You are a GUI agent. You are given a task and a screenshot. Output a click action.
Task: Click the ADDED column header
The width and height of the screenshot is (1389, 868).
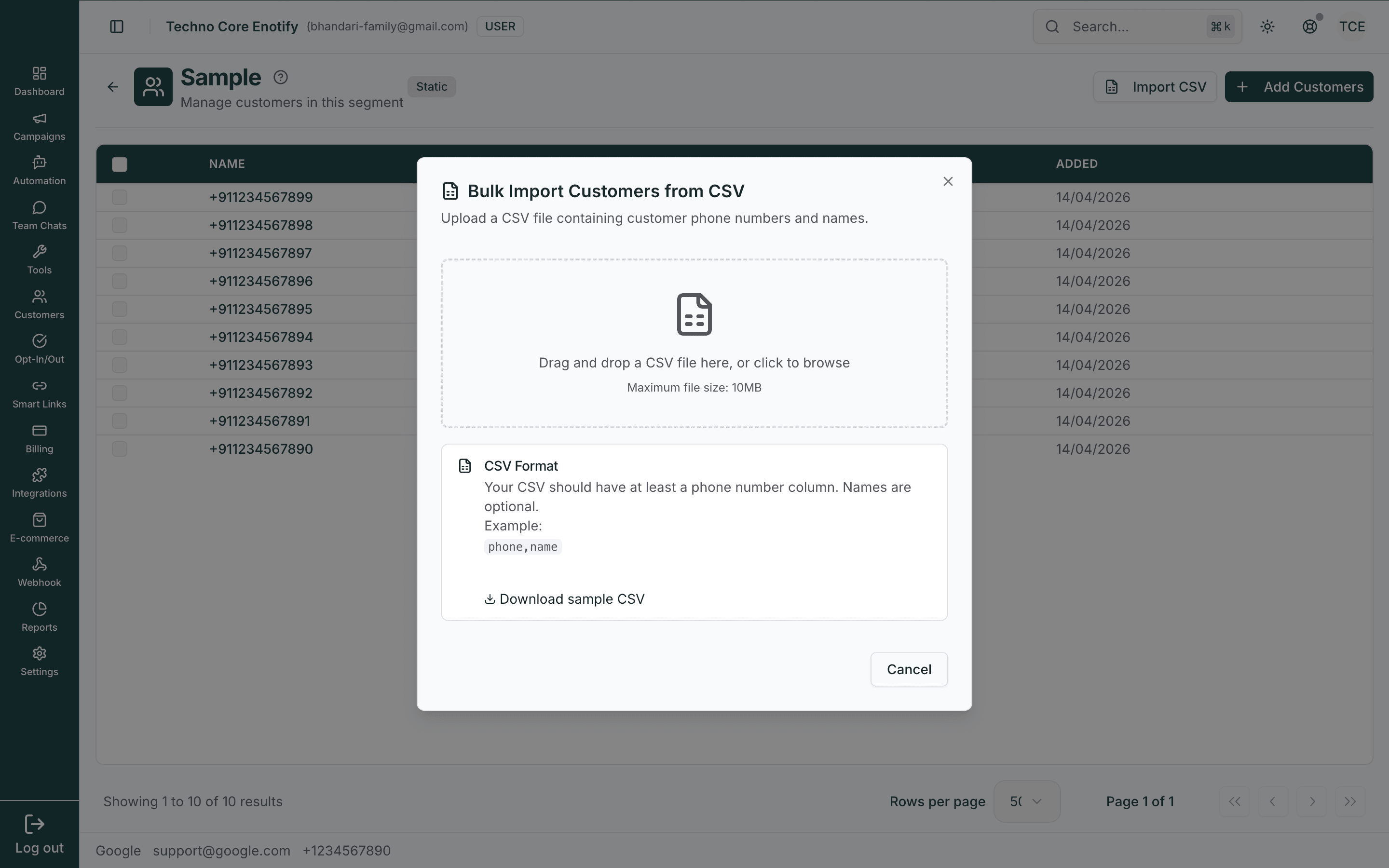(x=1077, y=164)
